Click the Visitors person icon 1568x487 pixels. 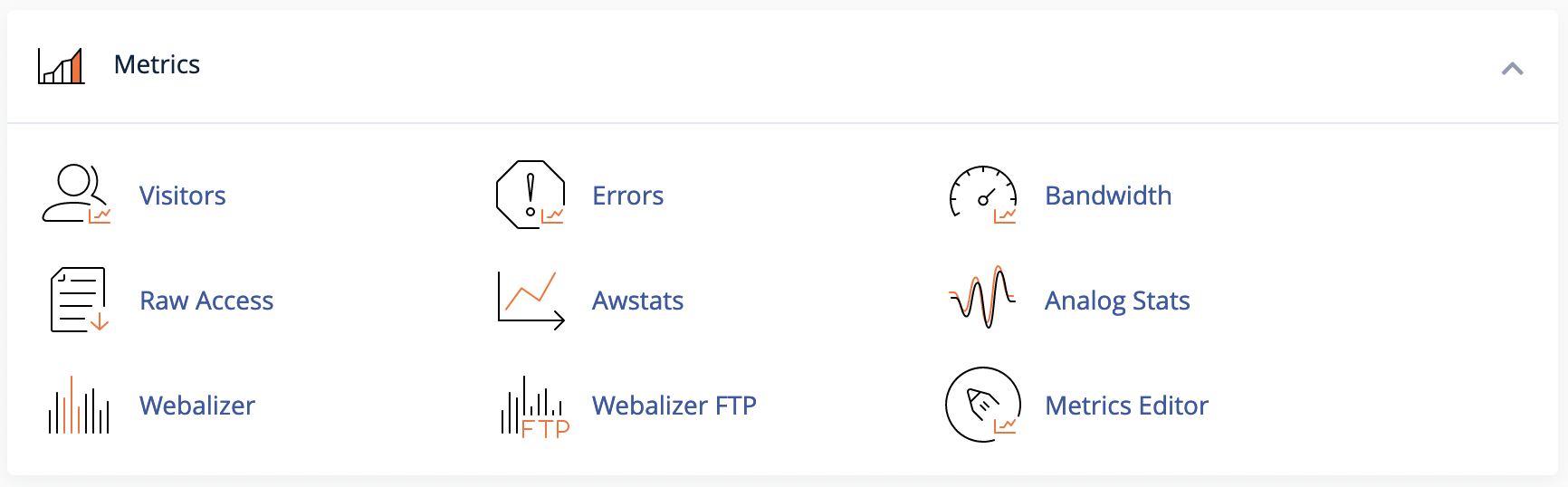pos(77,194)
